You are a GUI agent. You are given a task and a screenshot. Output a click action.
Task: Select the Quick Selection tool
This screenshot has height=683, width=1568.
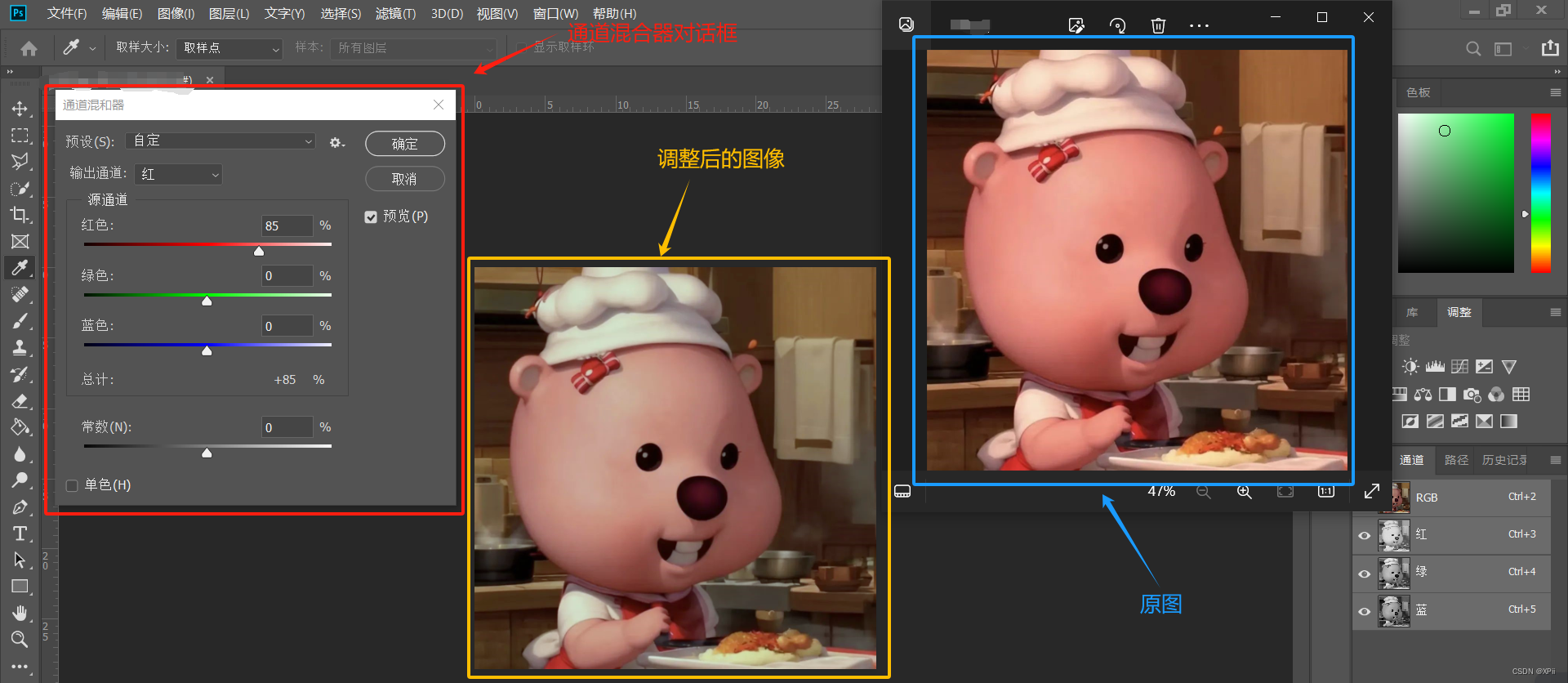click(x=20, y=189)
